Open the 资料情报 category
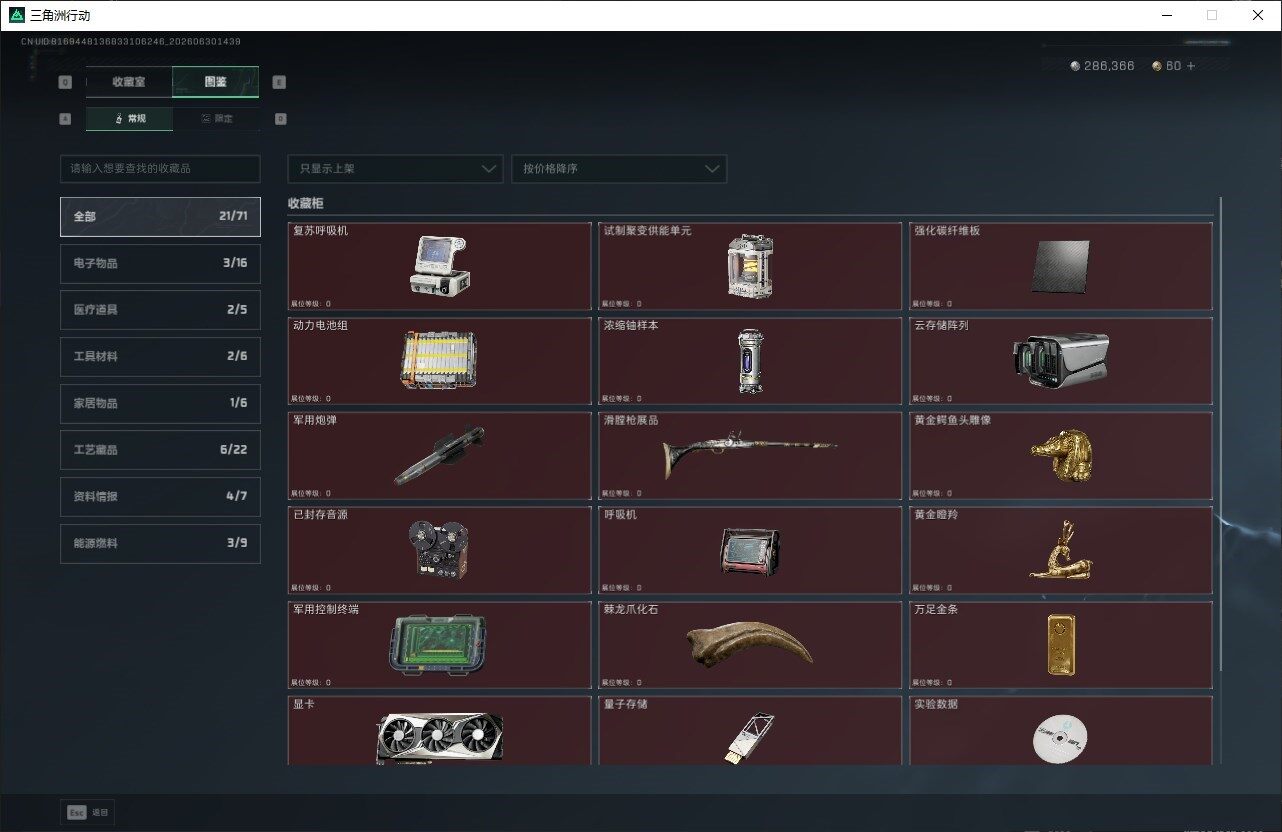The width and height of the screenshot is (1282, 832). 160,496
